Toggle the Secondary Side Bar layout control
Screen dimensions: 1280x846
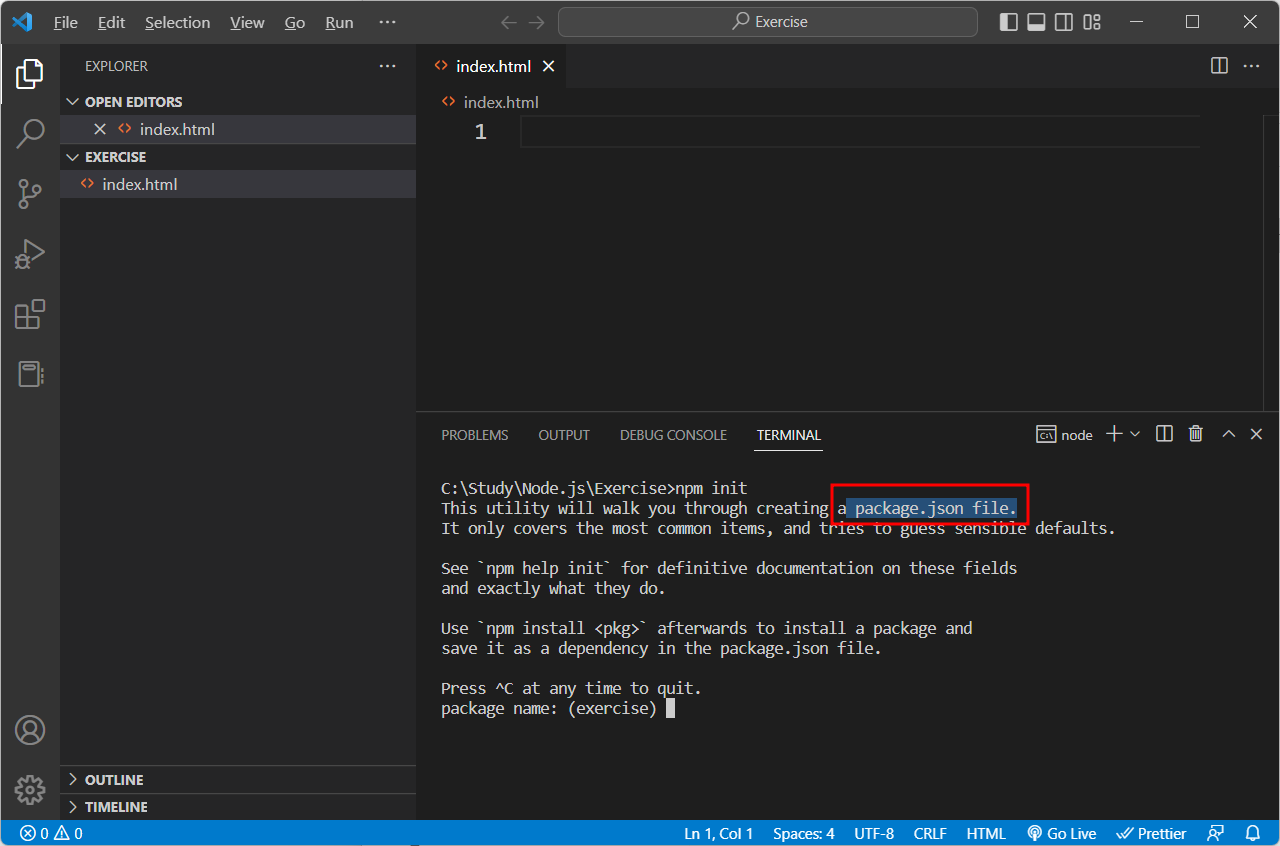pyautogui.click(x=1064, y=21)
